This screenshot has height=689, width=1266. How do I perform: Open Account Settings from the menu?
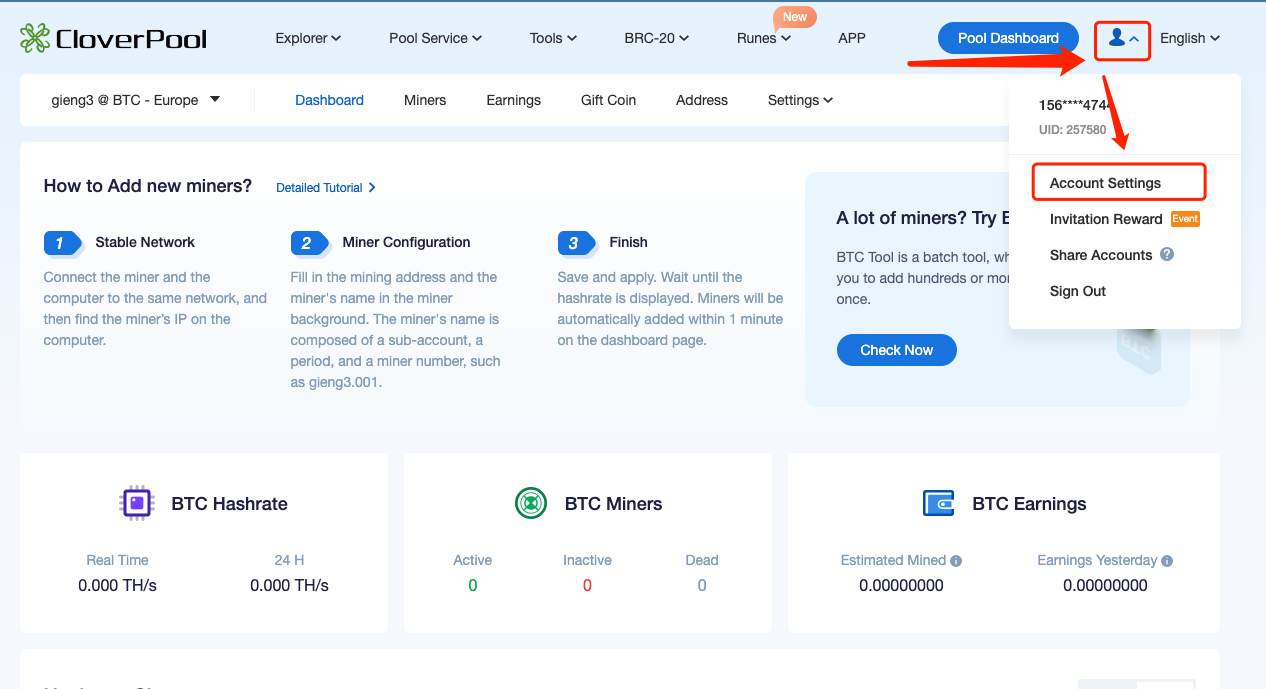click(1105, 182)
